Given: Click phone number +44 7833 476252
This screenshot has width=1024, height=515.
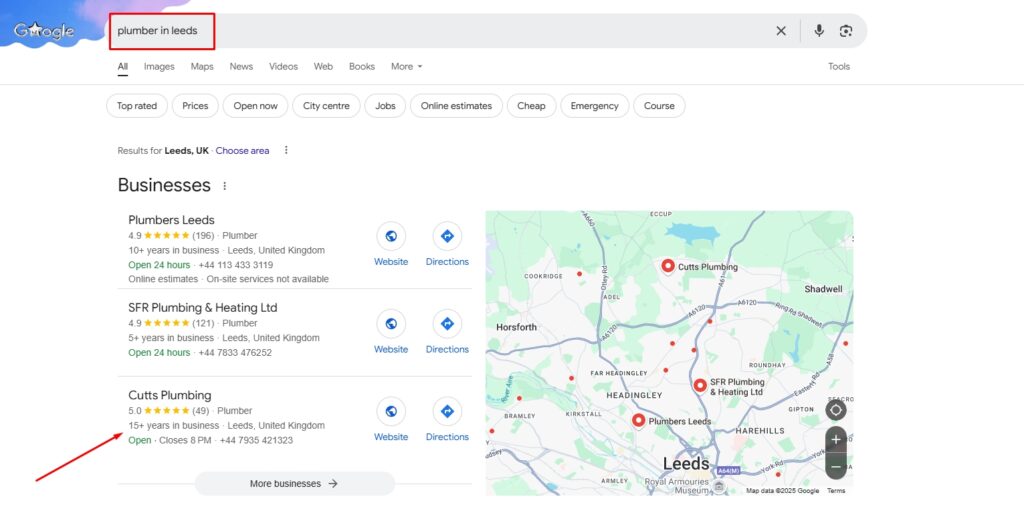Looking at the screenshot, I should tap(235, 352).
